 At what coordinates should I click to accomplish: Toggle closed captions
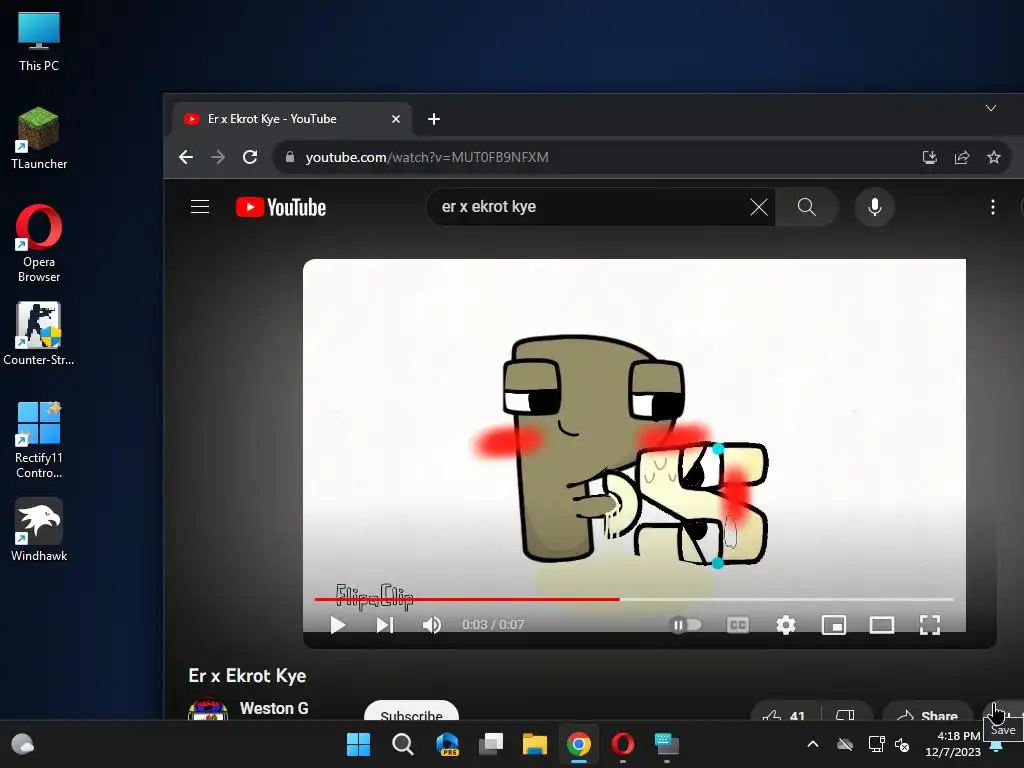click(x=737, y=625)
